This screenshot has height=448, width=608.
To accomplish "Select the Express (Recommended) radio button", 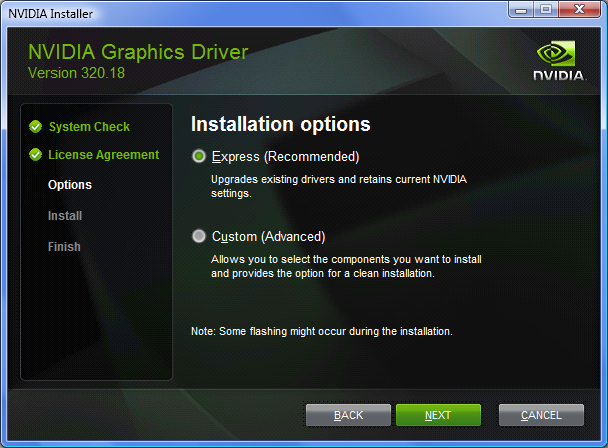I will [199, 157].
